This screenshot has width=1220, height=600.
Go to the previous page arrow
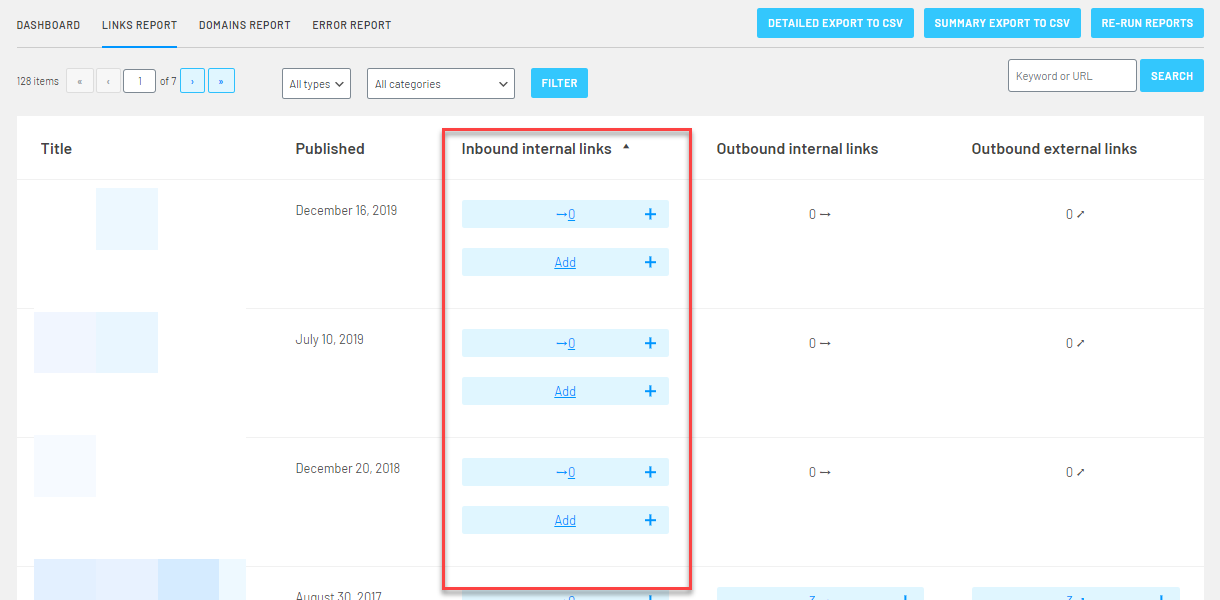(108, 81)
